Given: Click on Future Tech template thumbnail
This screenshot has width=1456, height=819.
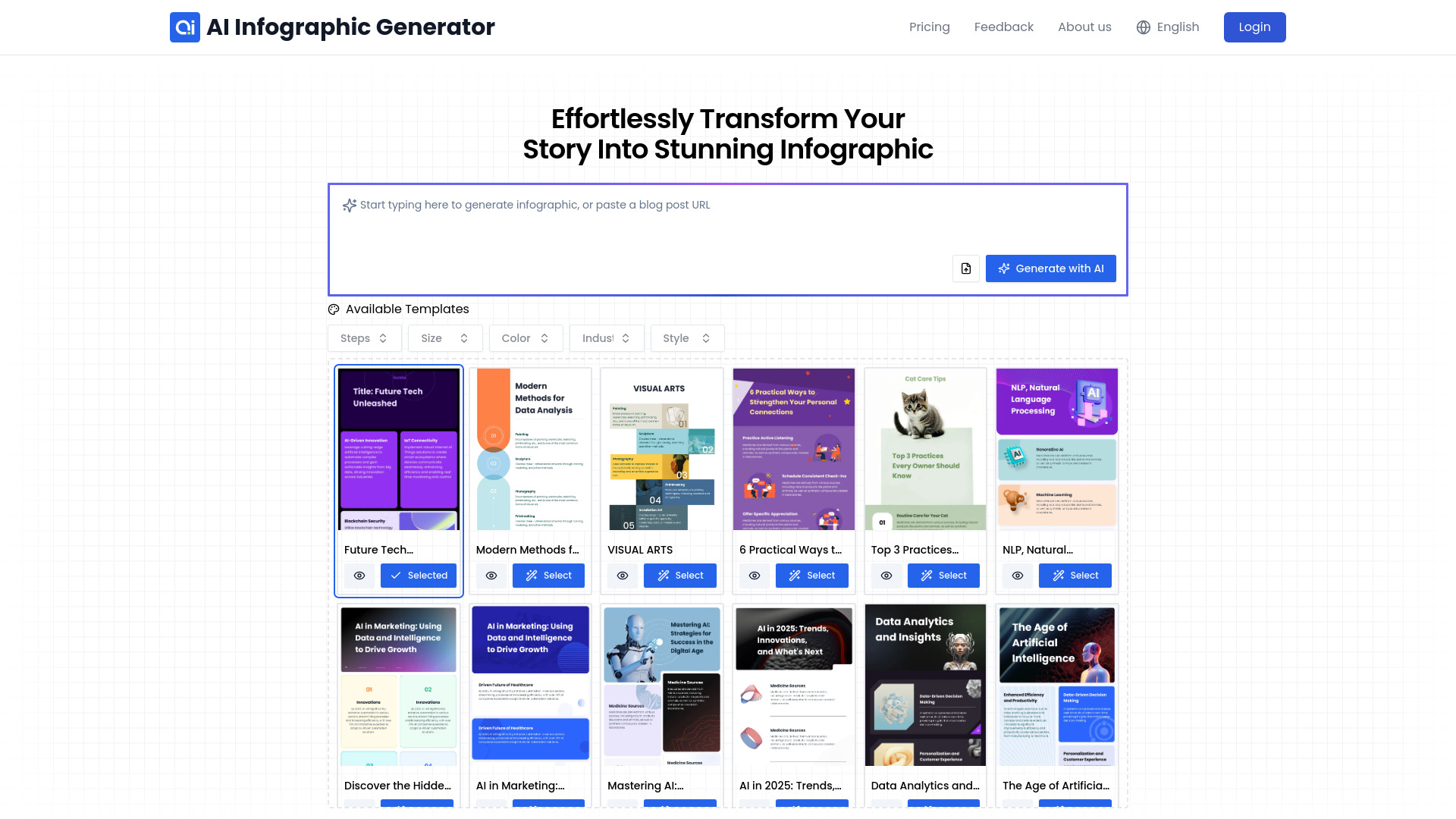Looking at the screenshot, I should tap(398, 449).
